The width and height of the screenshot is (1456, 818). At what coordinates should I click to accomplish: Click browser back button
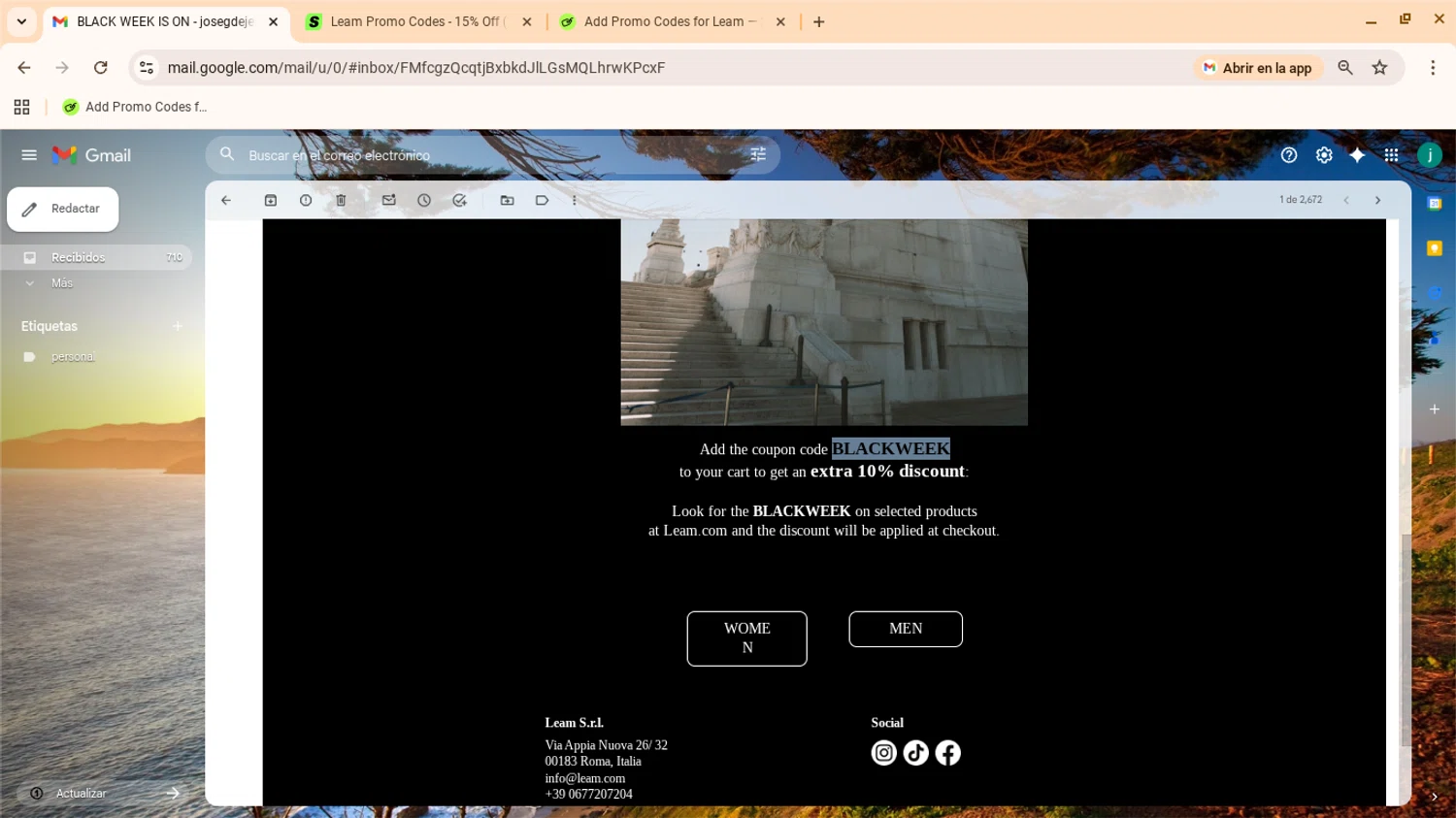point(24,68)
